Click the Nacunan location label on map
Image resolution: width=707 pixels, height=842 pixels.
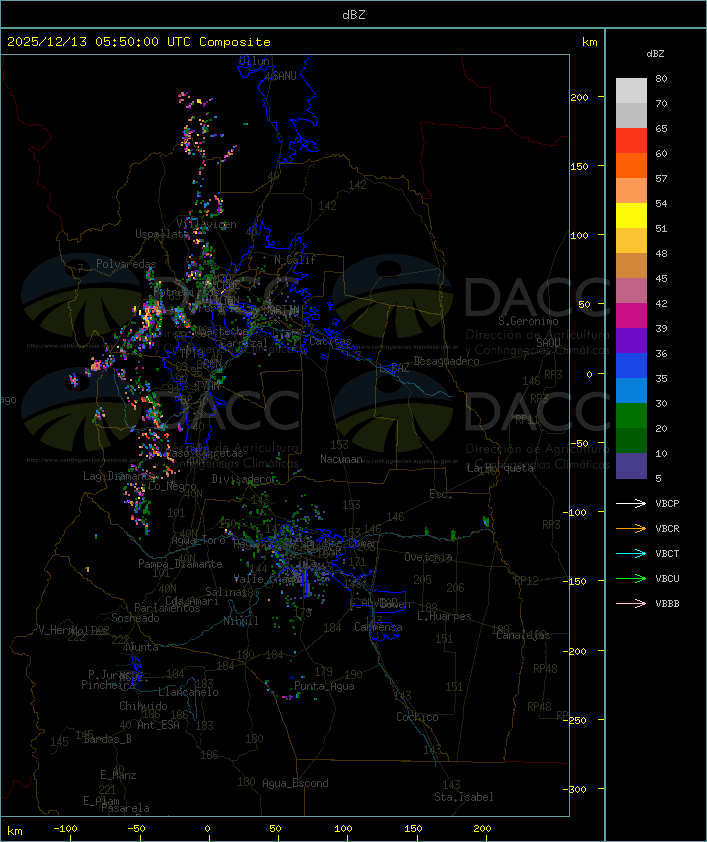click(x=341, y=459)
